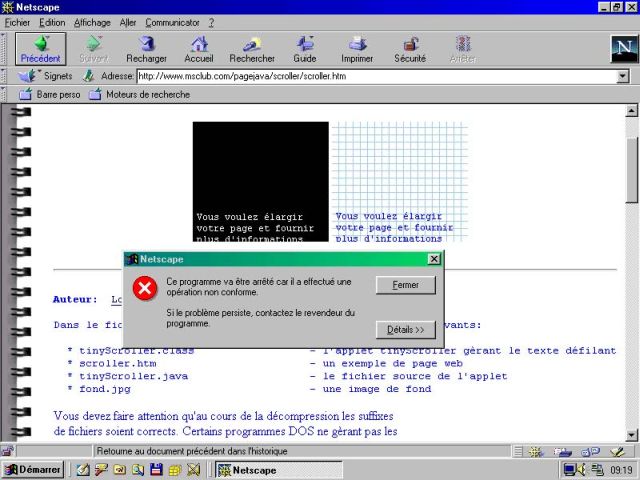Open the Composer component bar icon
Image resolution: width=640 pixels, height=480 pixels.
[618, 451]
